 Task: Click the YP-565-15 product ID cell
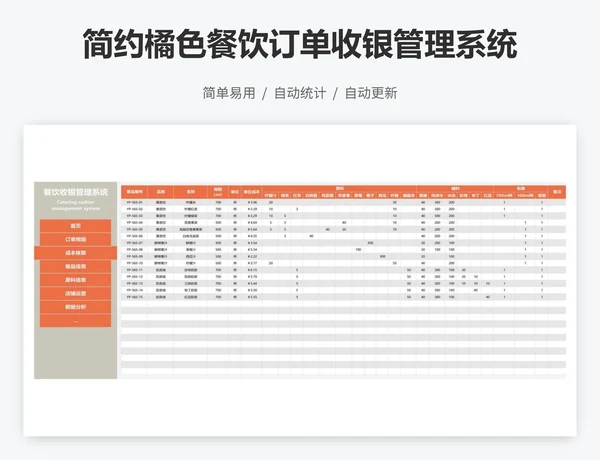(x=134, y=297)
